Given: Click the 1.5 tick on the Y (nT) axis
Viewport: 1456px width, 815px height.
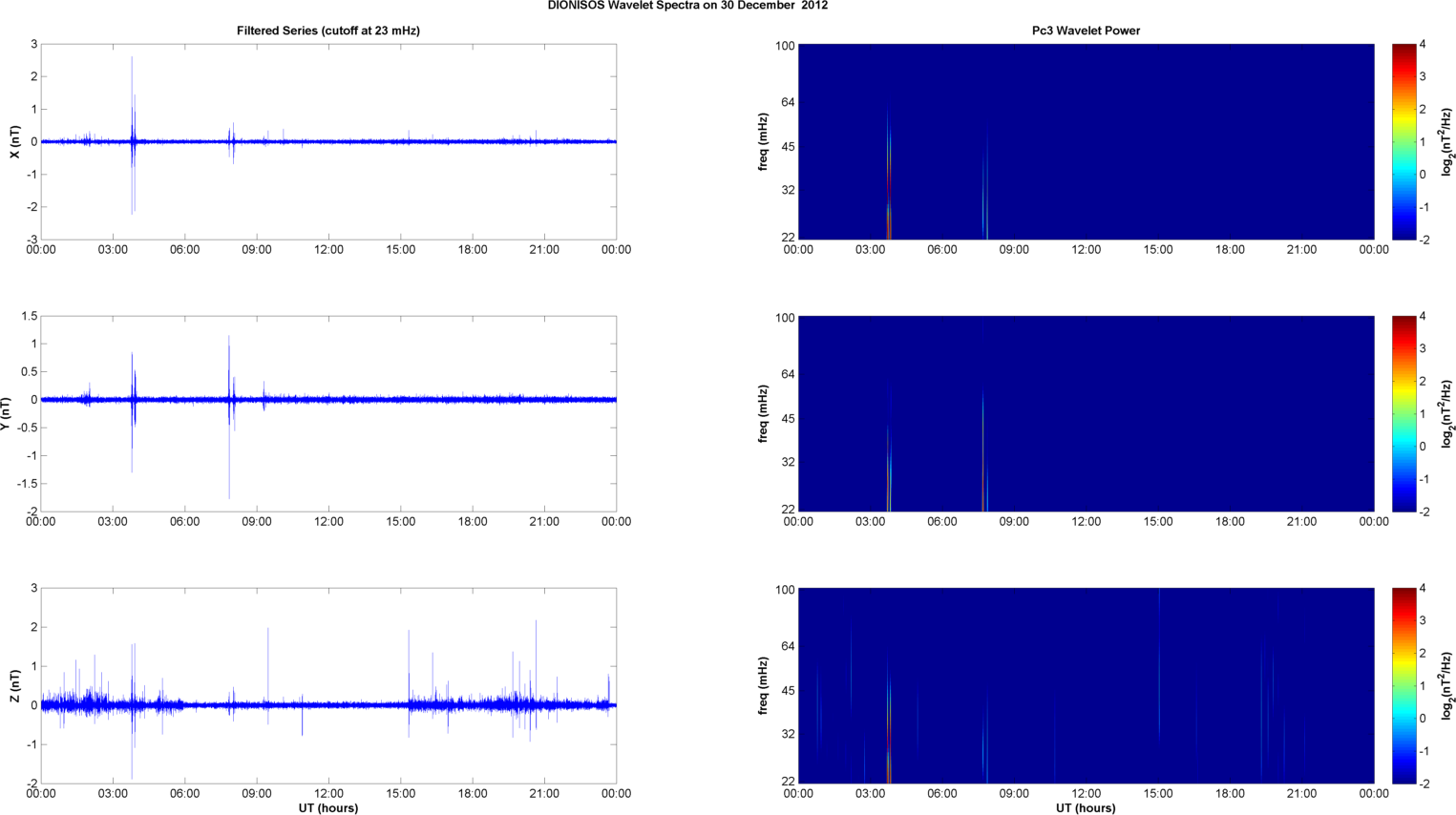Looking at the screenshot, I should point(29,316).
